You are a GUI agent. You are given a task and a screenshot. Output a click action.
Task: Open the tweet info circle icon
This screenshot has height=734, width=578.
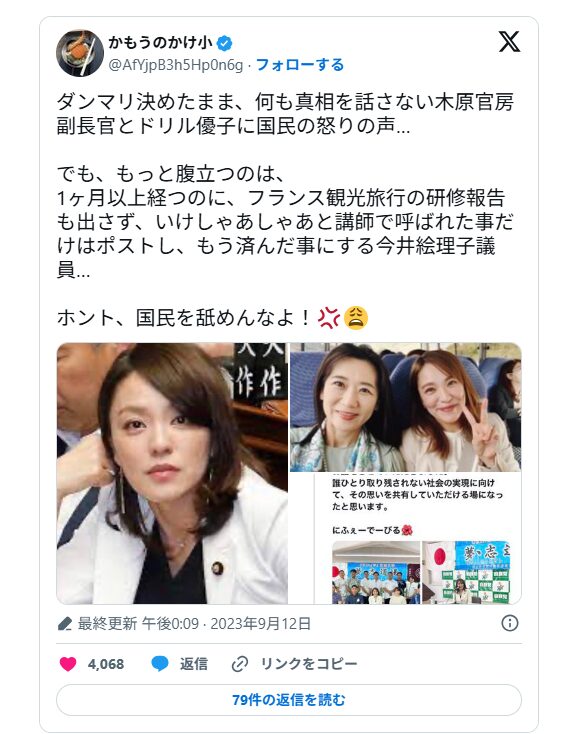pos(510,624)
